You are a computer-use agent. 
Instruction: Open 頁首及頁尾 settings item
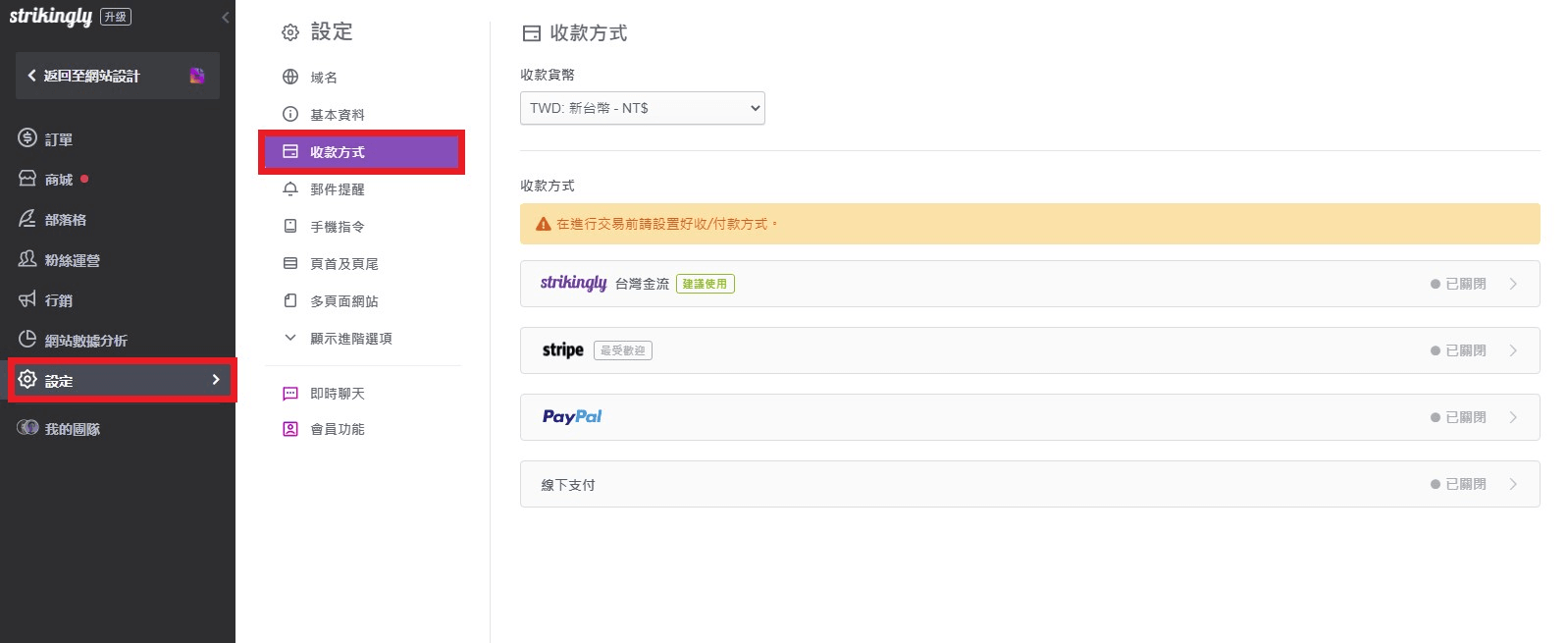pyautogui.click(x=343, y=264)
